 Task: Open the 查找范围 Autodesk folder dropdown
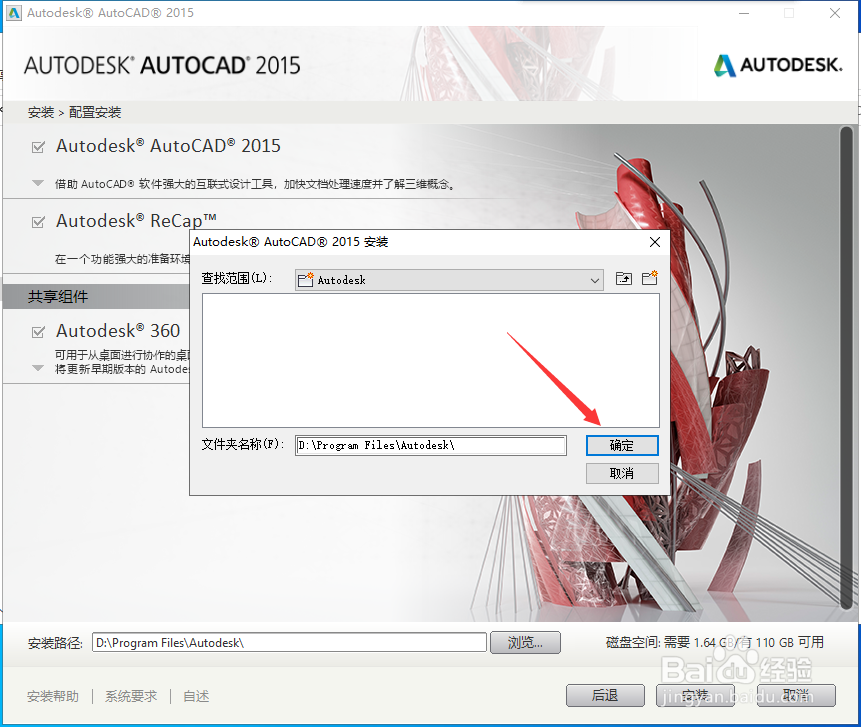tap(449, 280)
